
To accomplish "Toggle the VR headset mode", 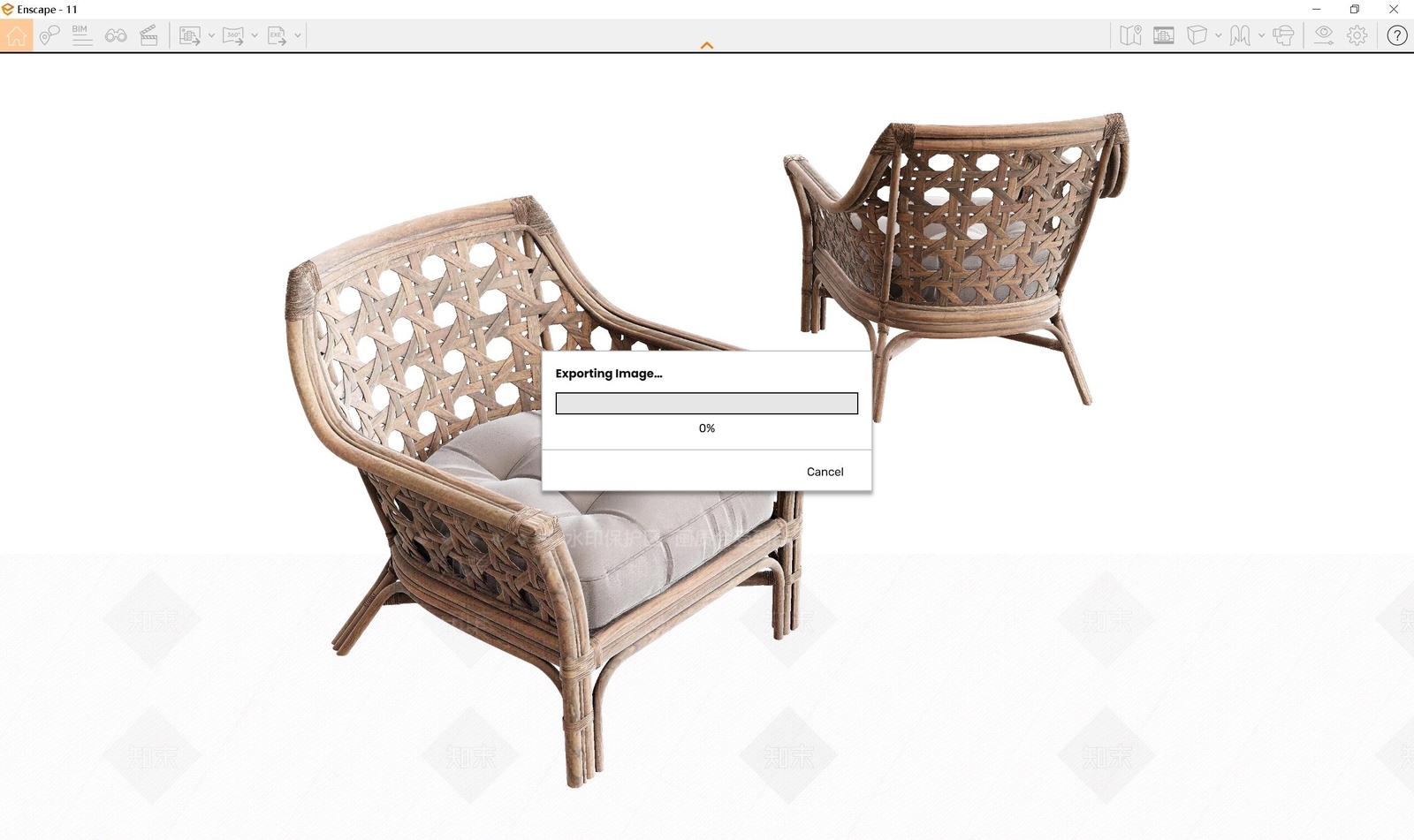I will pyautogui.click(x=1284, y=35).
